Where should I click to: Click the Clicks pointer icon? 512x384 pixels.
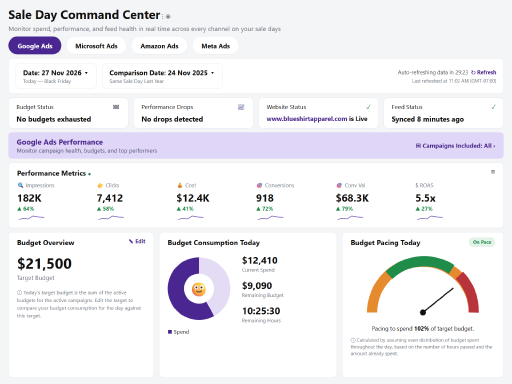[100, 185]
